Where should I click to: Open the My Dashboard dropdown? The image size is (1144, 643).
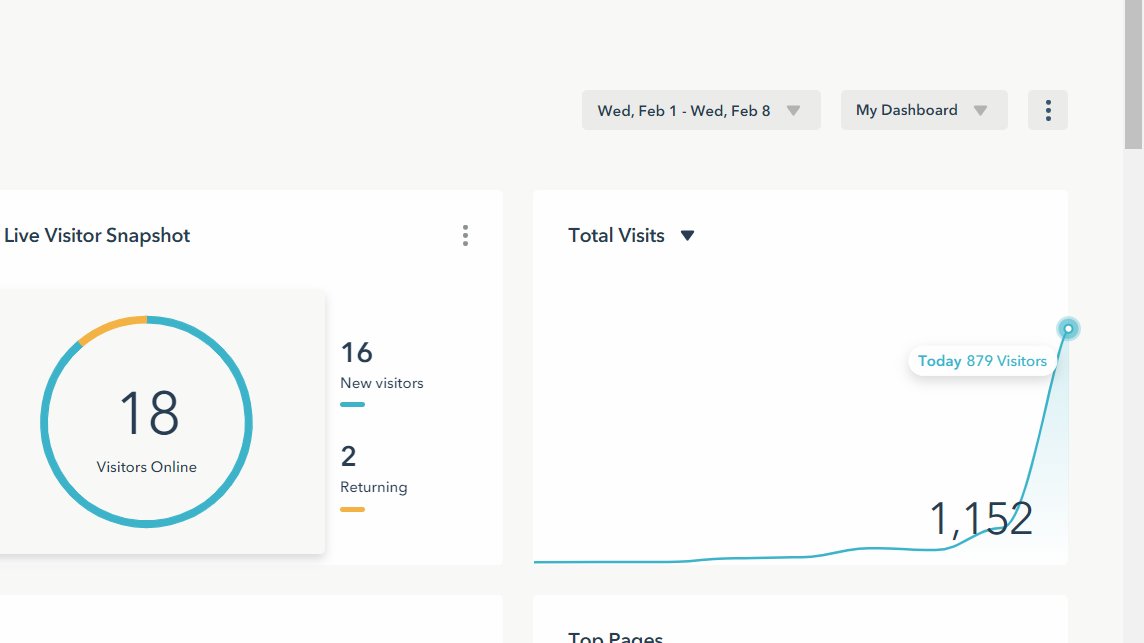(924, 110)
